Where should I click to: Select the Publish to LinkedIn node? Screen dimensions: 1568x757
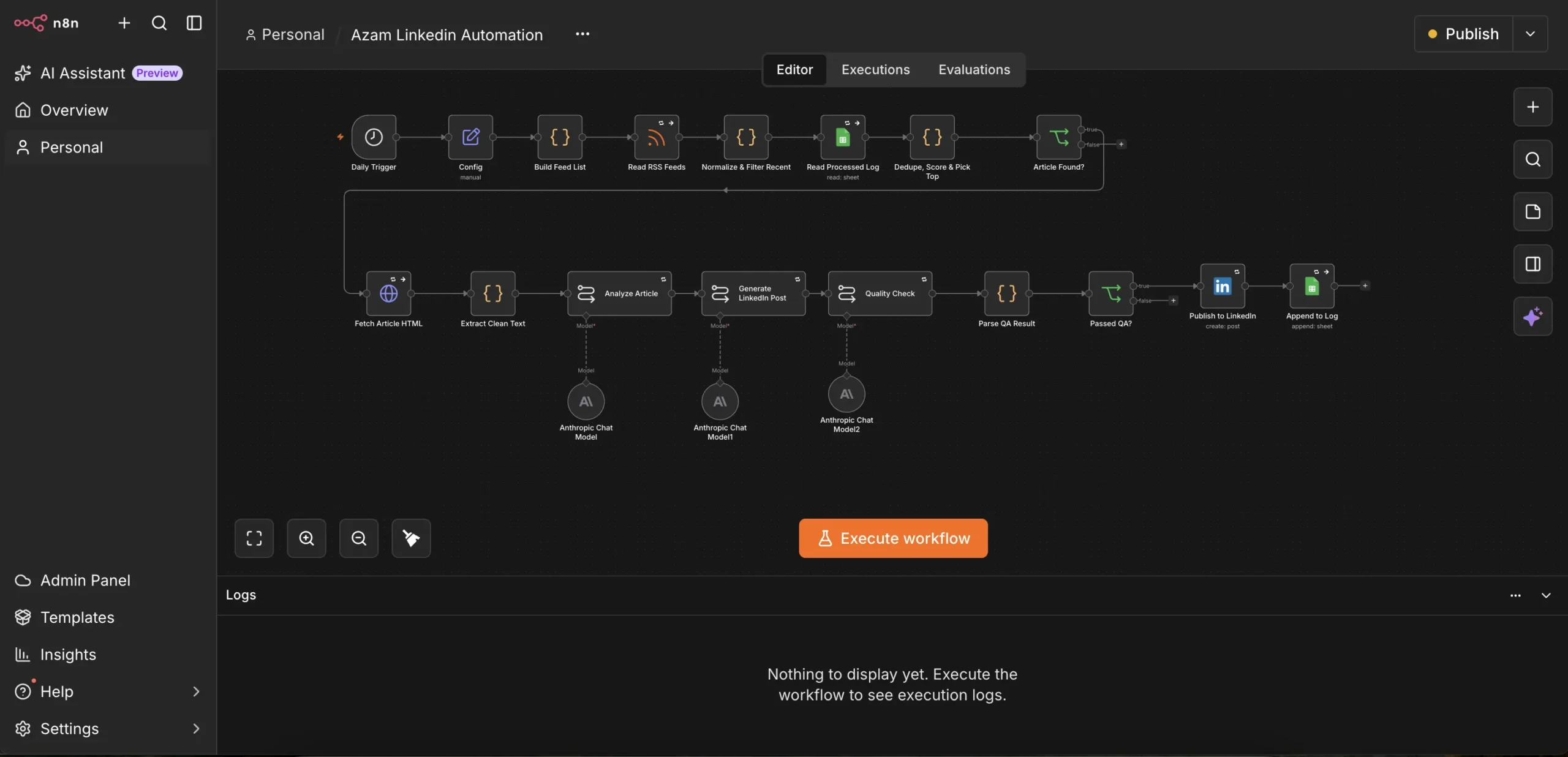click(1223, 286)
